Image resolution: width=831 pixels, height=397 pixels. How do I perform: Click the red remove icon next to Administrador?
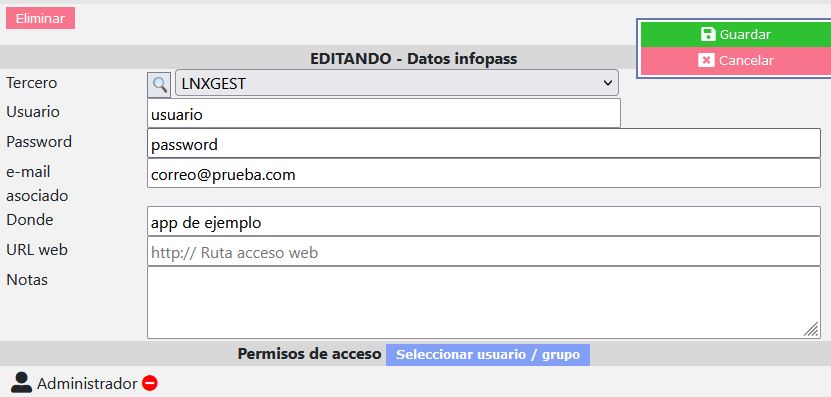(x=150, y=383)
